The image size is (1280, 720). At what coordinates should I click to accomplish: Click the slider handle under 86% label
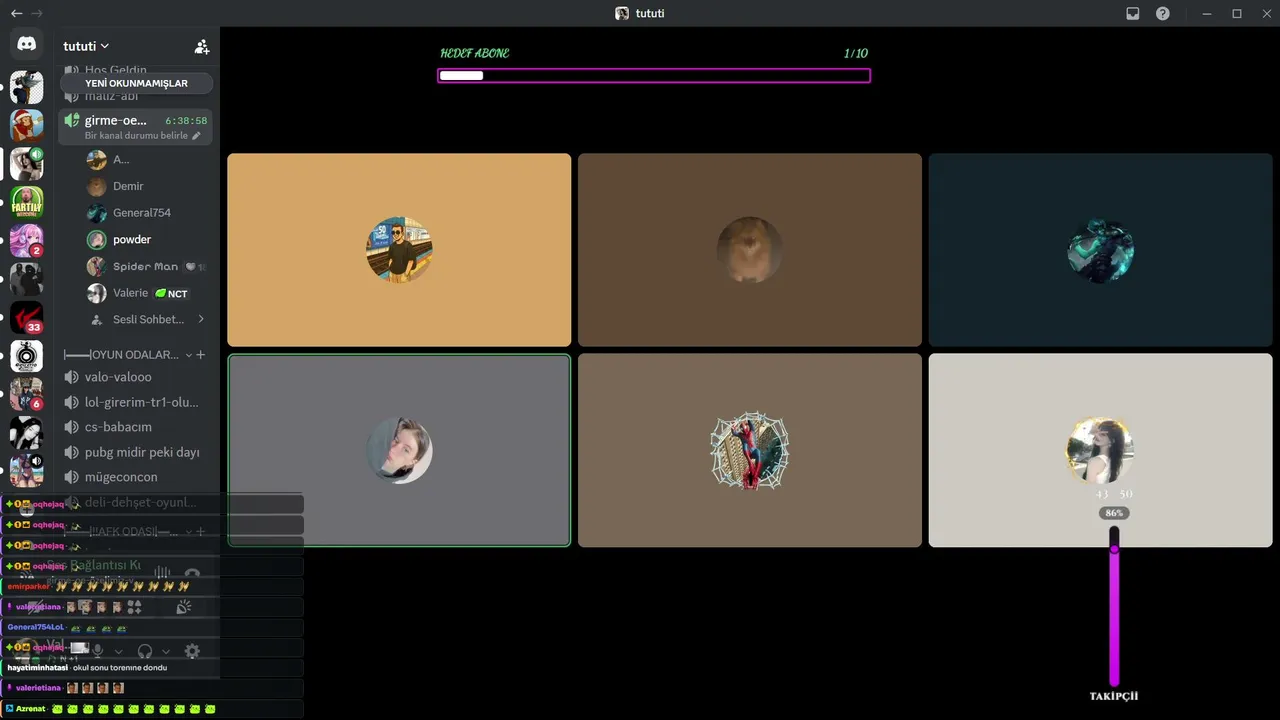(1114, 548)
